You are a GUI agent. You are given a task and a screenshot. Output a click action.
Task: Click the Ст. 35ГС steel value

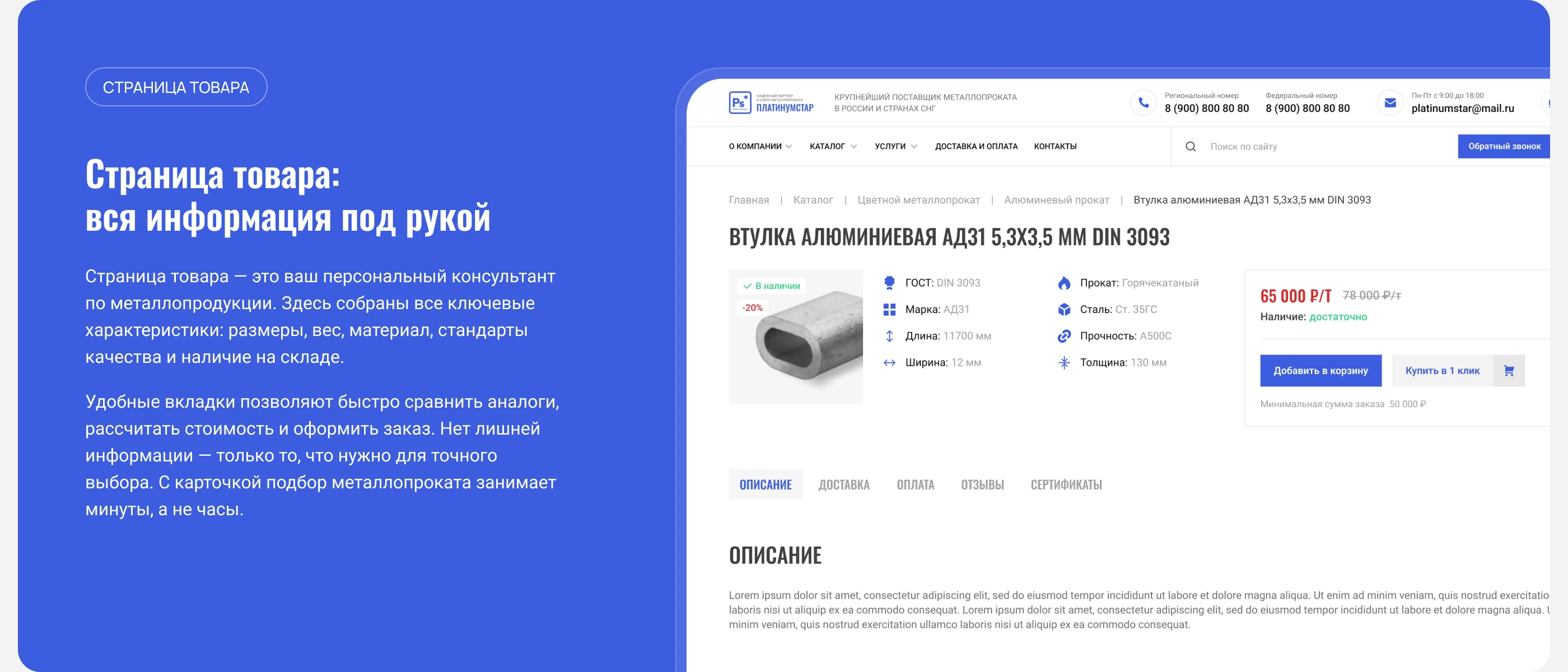pos(1136,310)
